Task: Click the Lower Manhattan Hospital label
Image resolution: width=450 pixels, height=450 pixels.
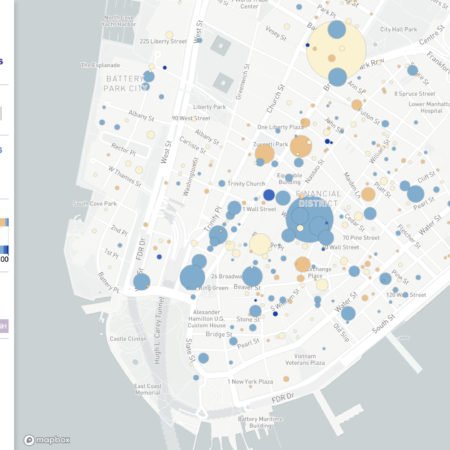Action: pos(430,107)
